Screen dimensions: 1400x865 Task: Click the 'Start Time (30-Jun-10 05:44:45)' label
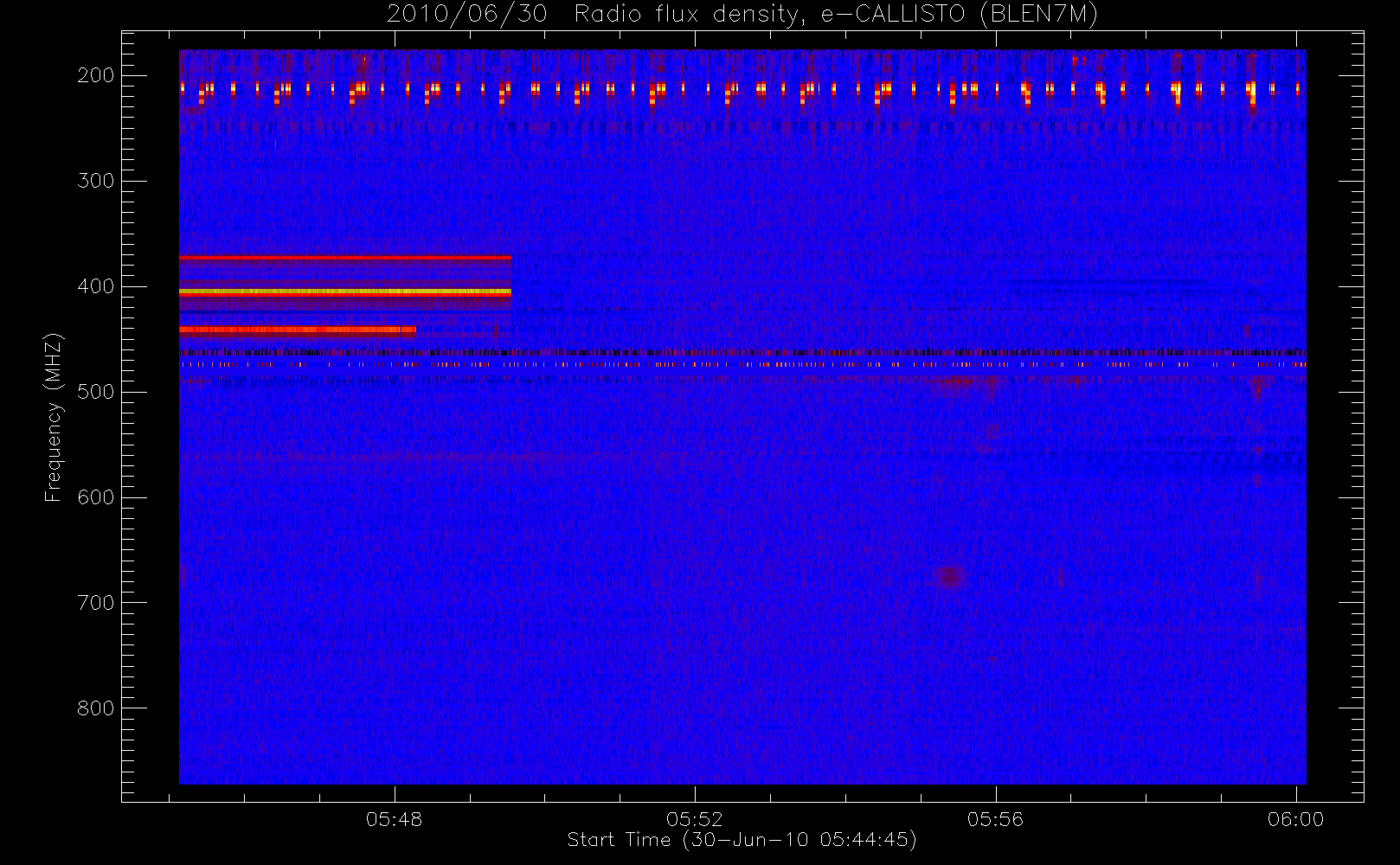[742, 840]
